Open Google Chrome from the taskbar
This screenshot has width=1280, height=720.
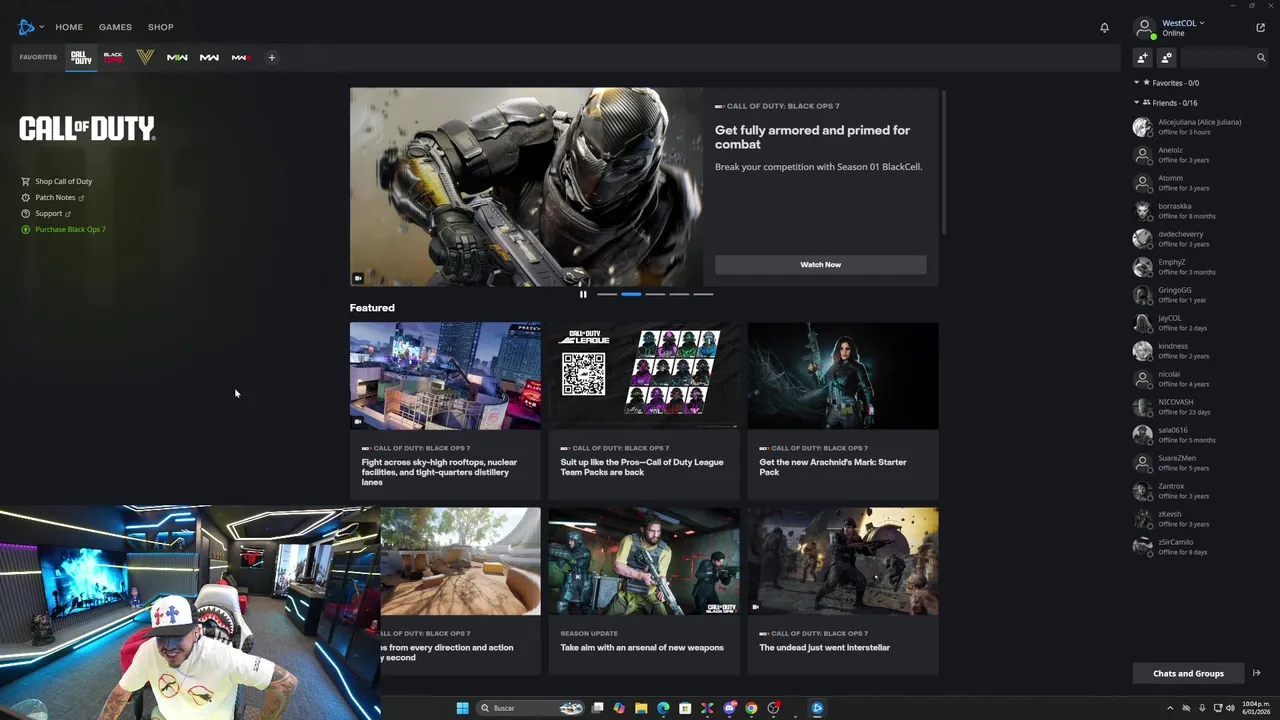click(751, 708)
